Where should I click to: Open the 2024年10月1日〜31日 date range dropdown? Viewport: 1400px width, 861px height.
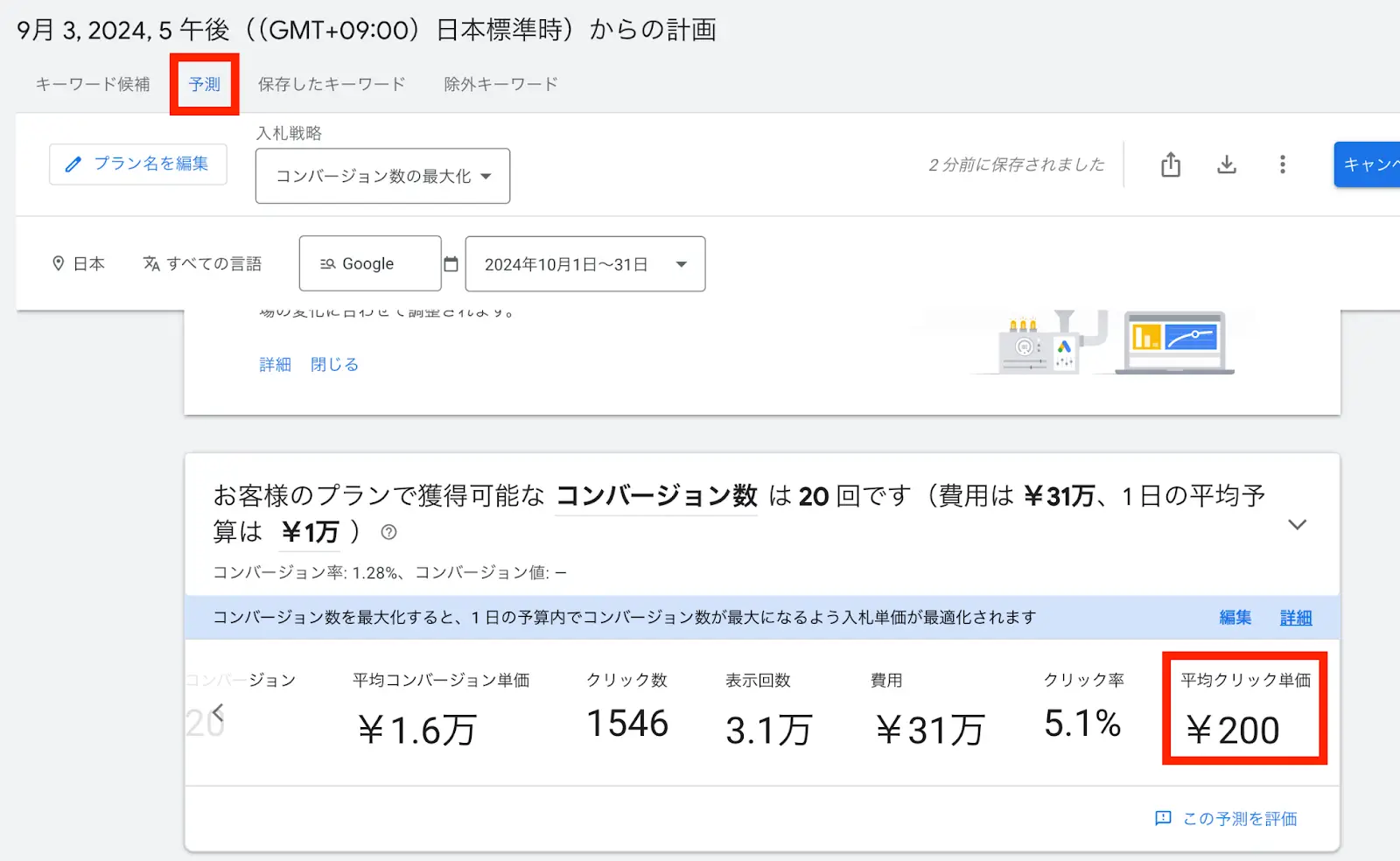584,263
